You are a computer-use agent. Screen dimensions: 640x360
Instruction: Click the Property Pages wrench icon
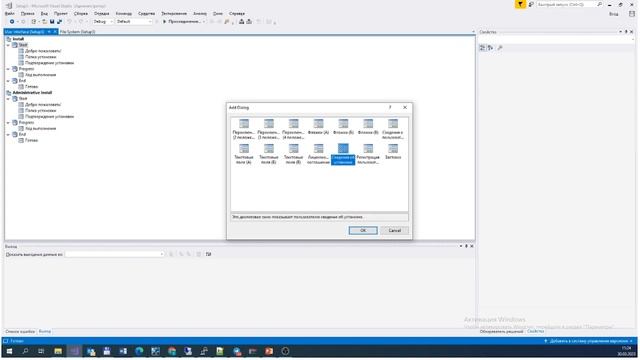point(500,48)
